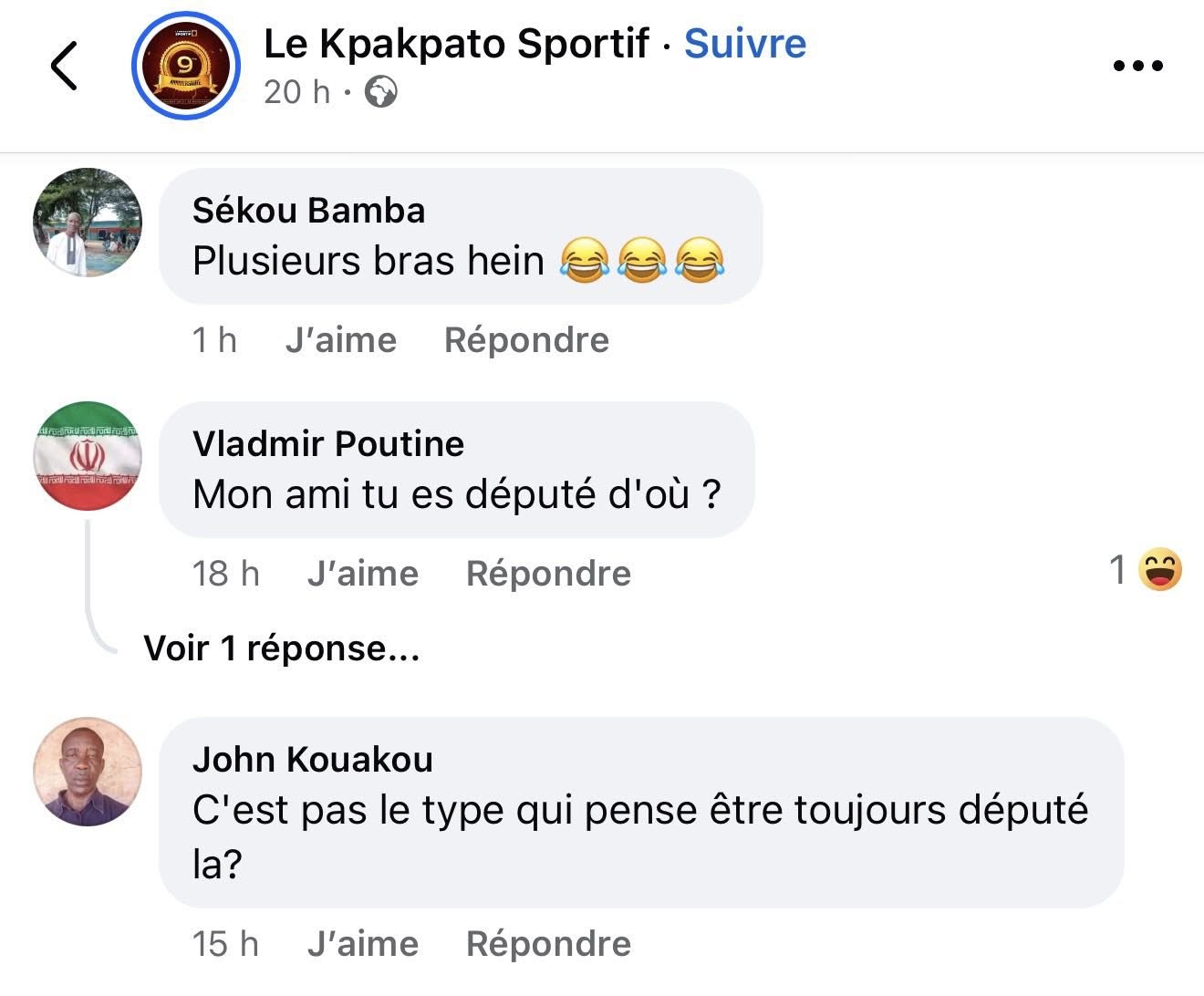This screenshot has width=1204, height=996.
Task: Open Vladmir Poutine's flag avatar
Action: click(x=88, y=455)
